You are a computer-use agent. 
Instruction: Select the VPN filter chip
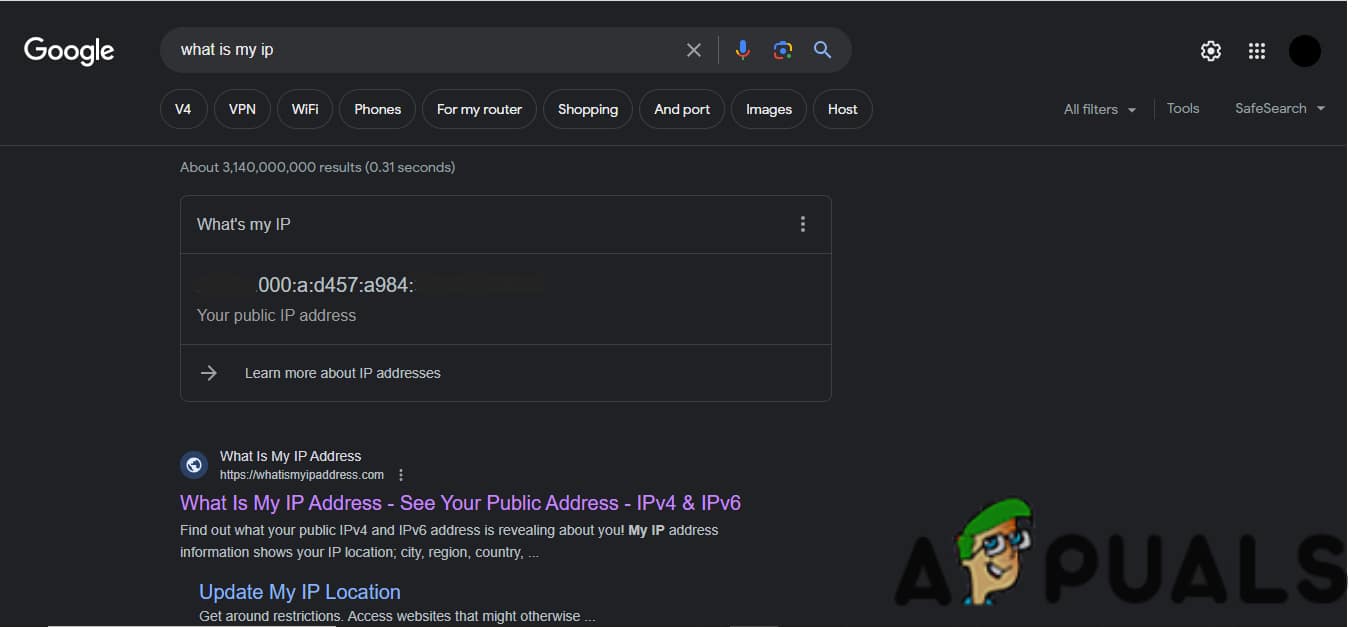242,109
